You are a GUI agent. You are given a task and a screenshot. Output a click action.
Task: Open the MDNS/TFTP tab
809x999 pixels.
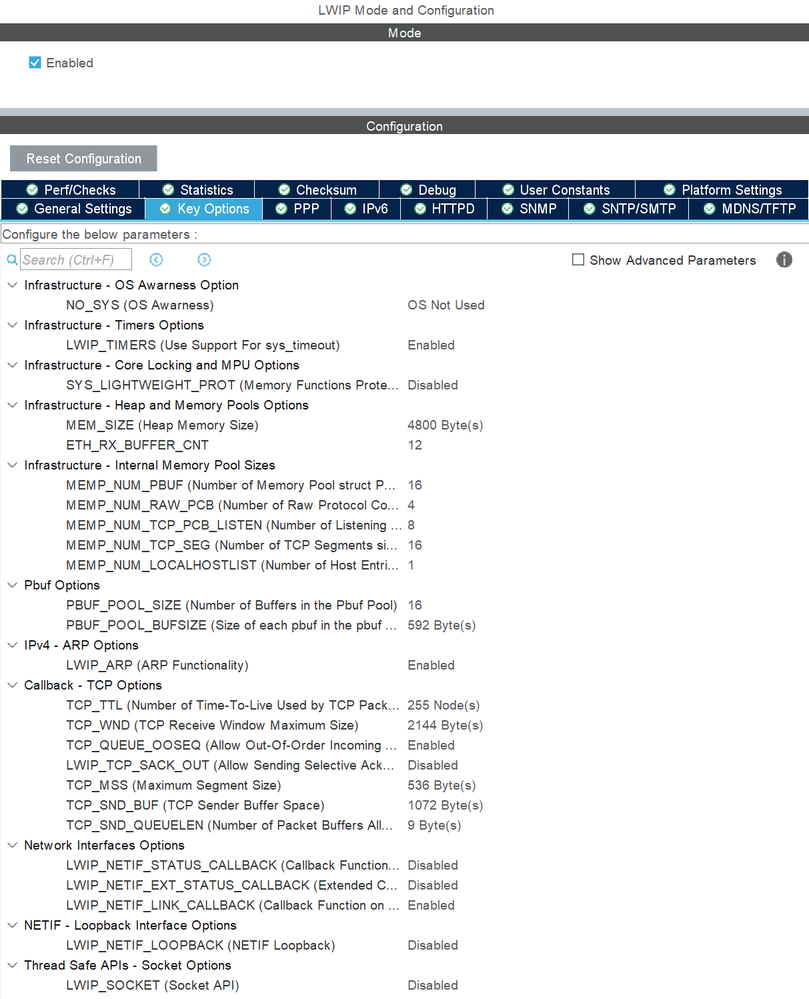748,209
